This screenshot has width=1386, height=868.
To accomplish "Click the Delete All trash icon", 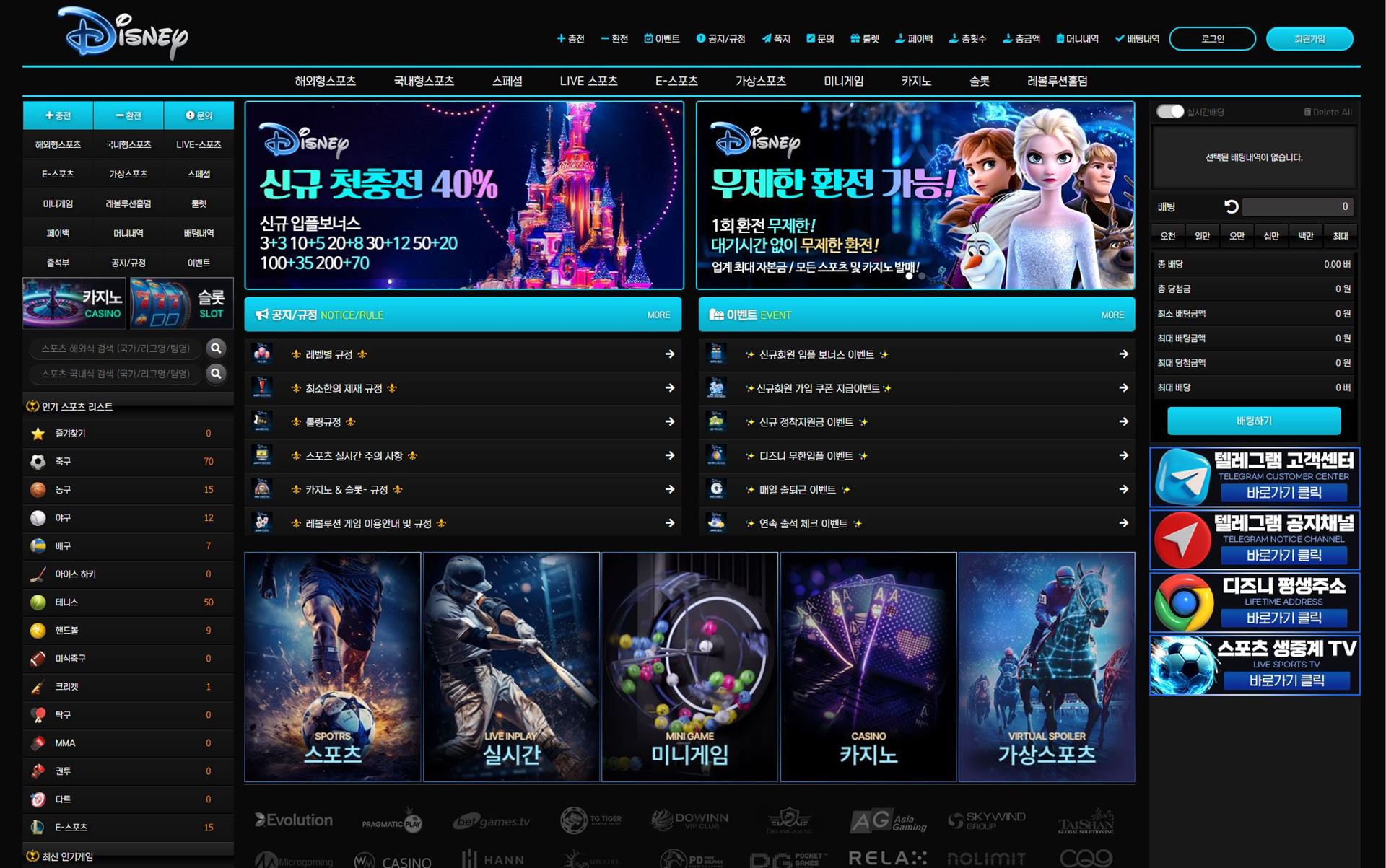I will 1307,112.
